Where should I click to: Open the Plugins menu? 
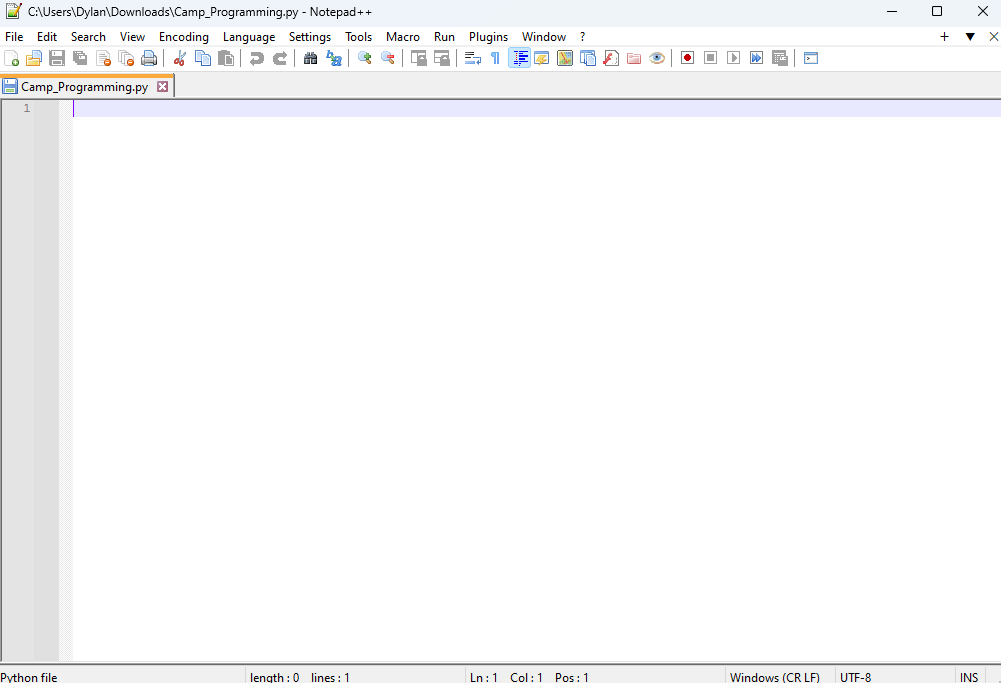pos(488,37)
